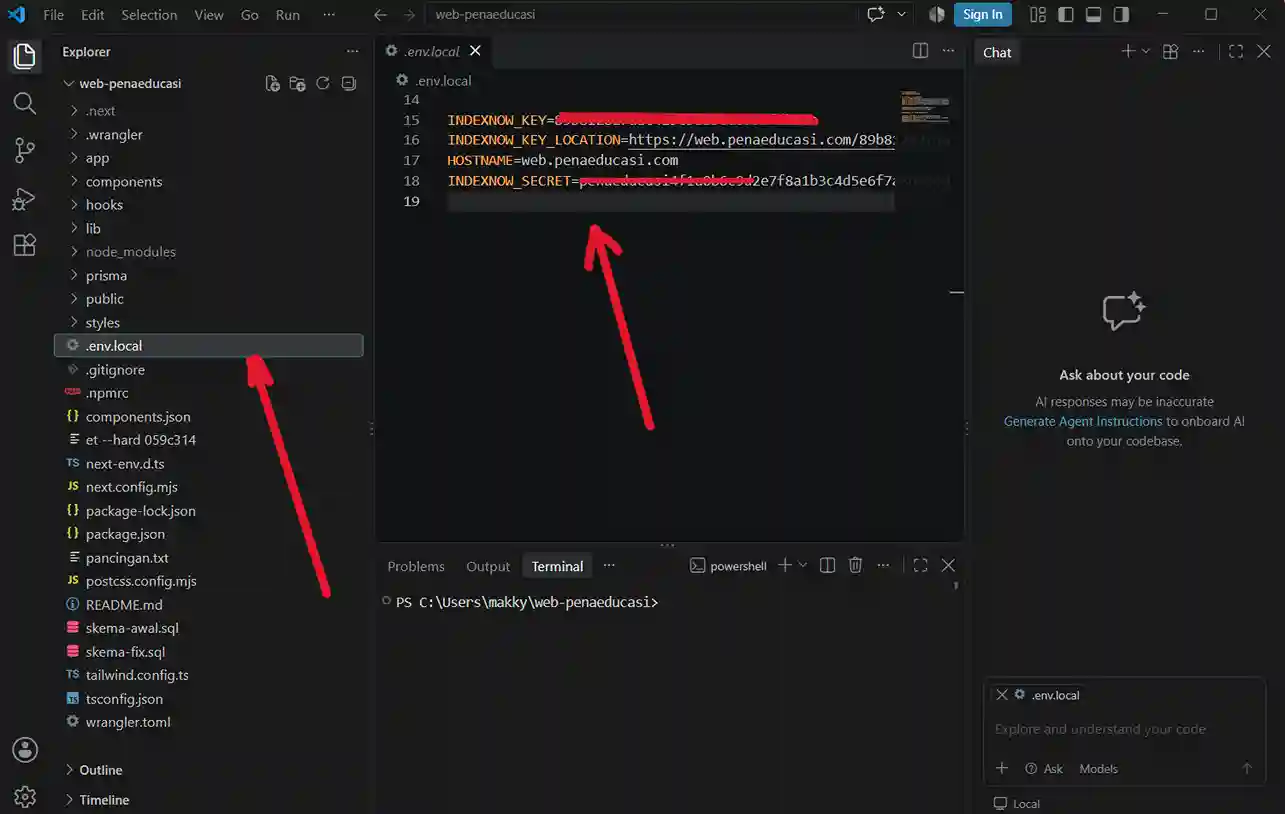
Task: Open Customize Layout options
Action: click(1038, 15)
